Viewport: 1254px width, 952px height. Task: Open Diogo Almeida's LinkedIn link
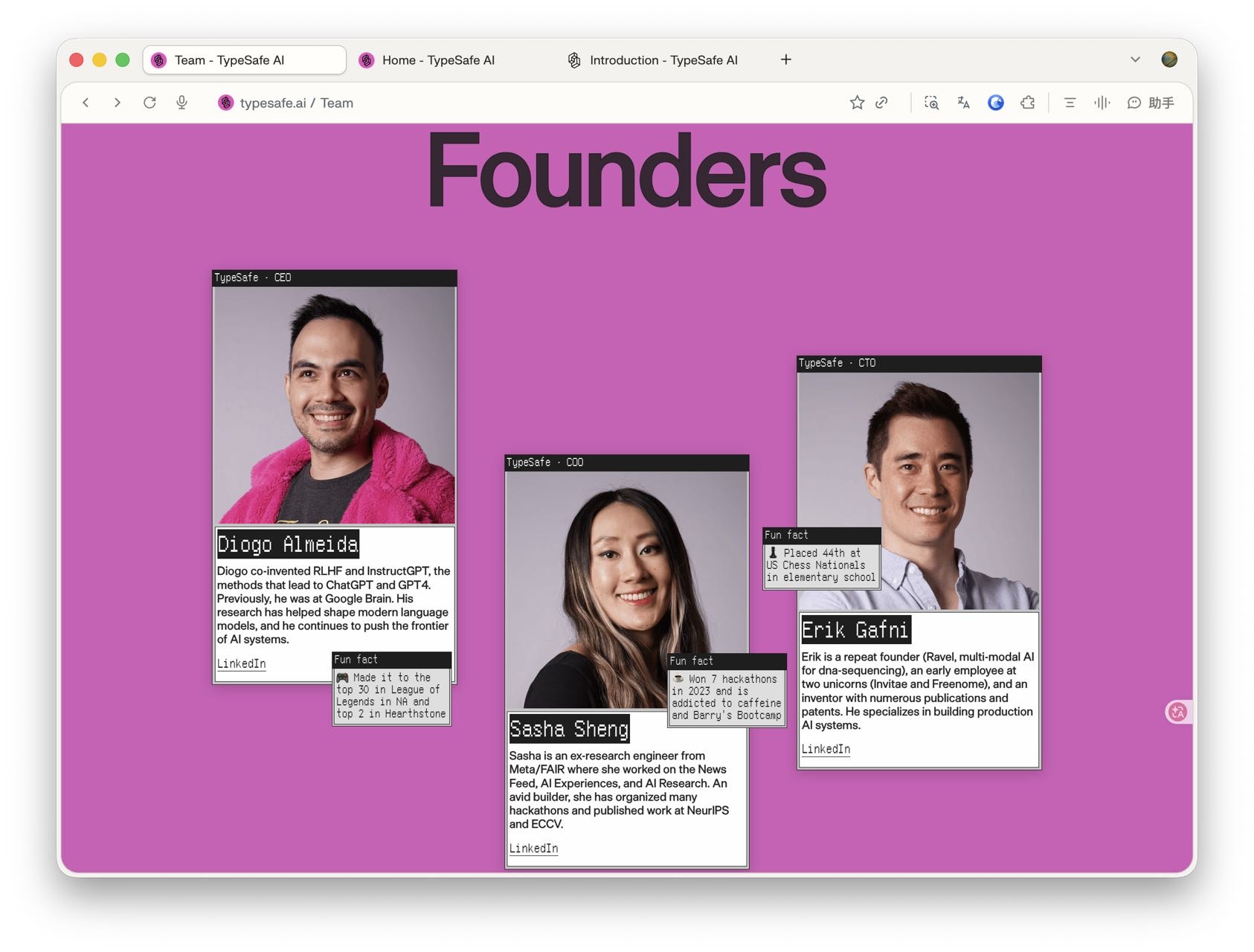pos(241,663)
